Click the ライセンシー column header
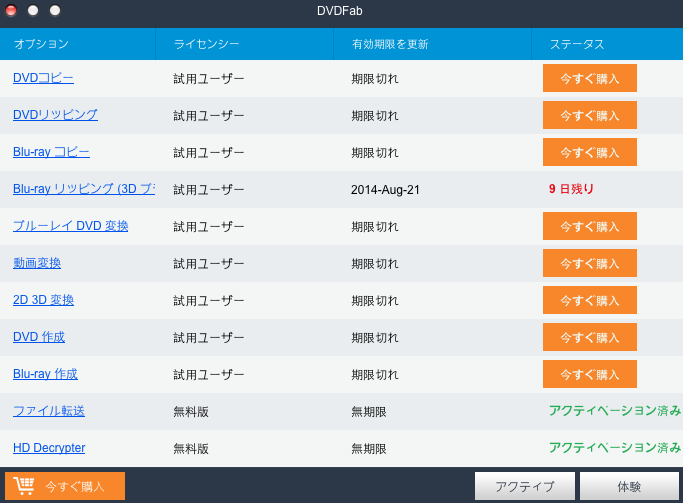 click(x=244, y=44)
